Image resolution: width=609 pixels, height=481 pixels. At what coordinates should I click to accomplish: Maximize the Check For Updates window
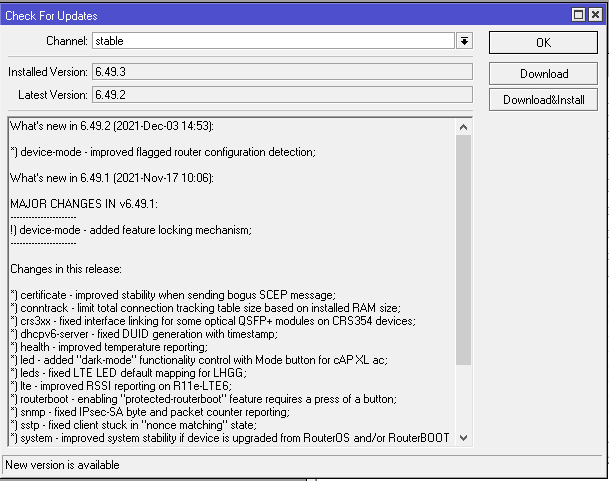coord(578,15)
